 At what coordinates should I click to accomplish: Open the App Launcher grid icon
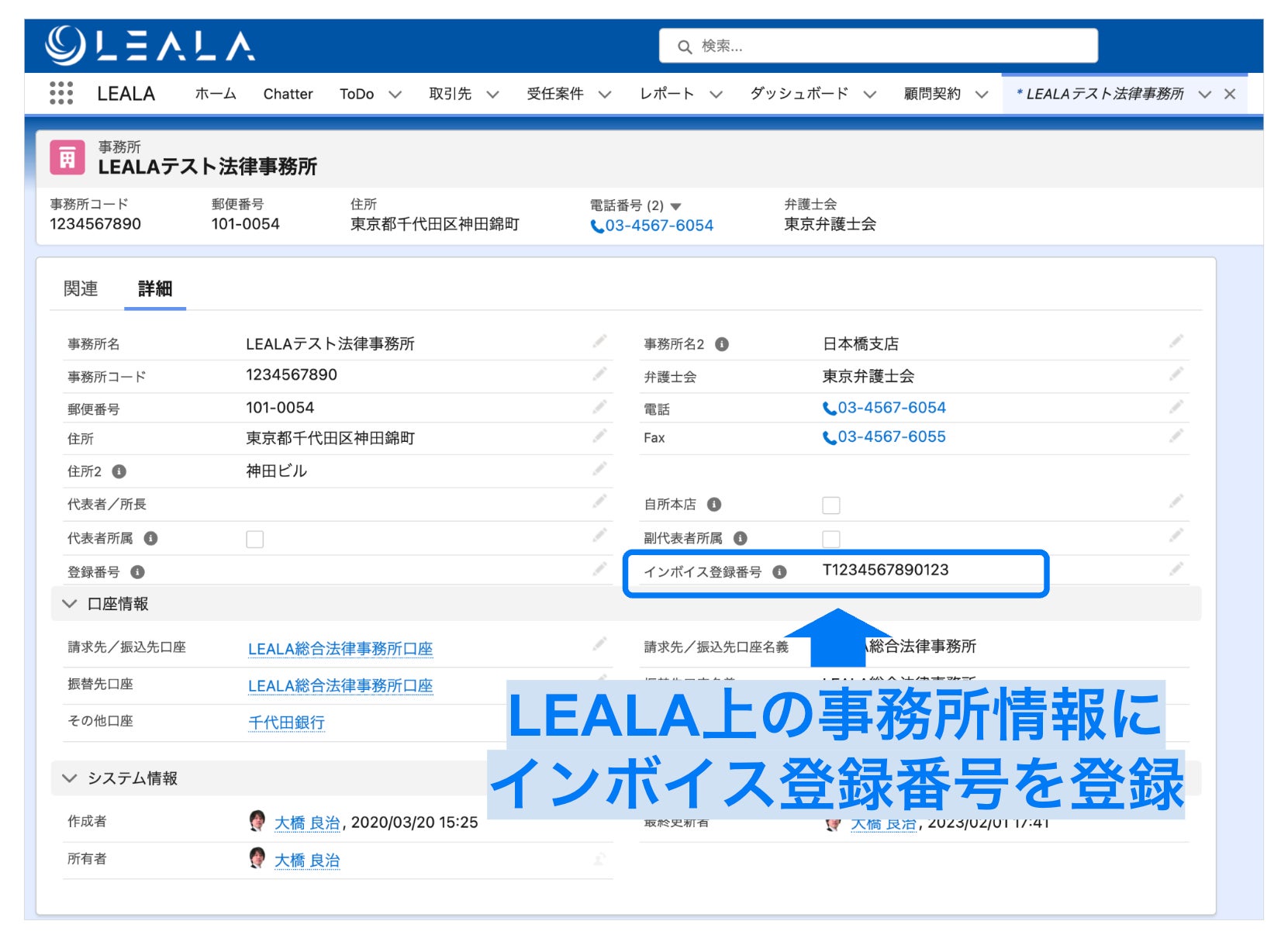pos(61,93)
